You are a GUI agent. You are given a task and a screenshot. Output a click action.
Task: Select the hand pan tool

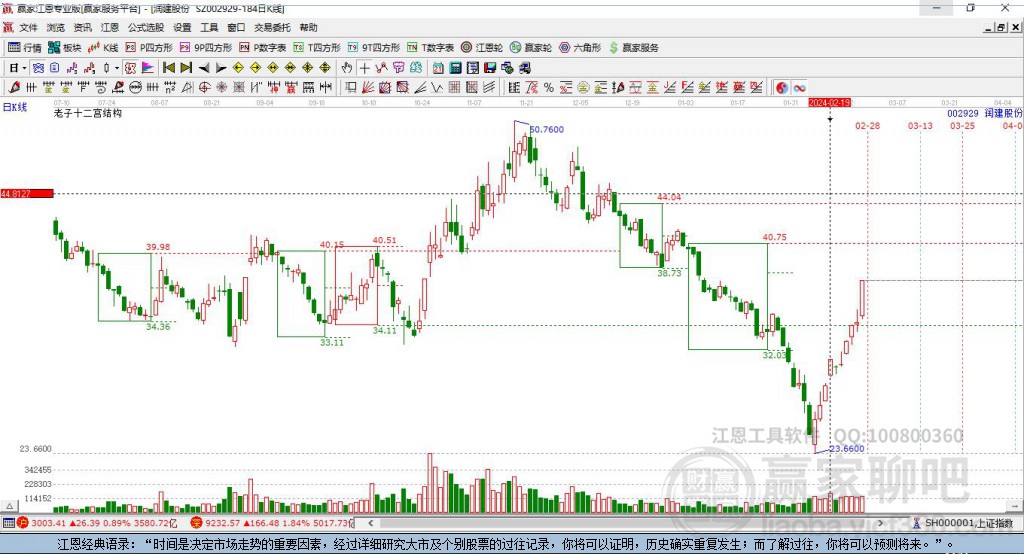click(347, 68)
